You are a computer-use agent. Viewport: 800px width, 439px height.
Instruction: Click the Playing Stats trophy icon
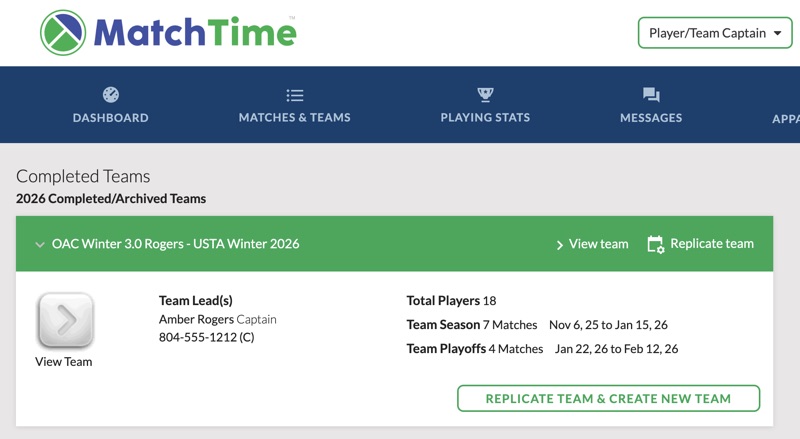point(485,94)
